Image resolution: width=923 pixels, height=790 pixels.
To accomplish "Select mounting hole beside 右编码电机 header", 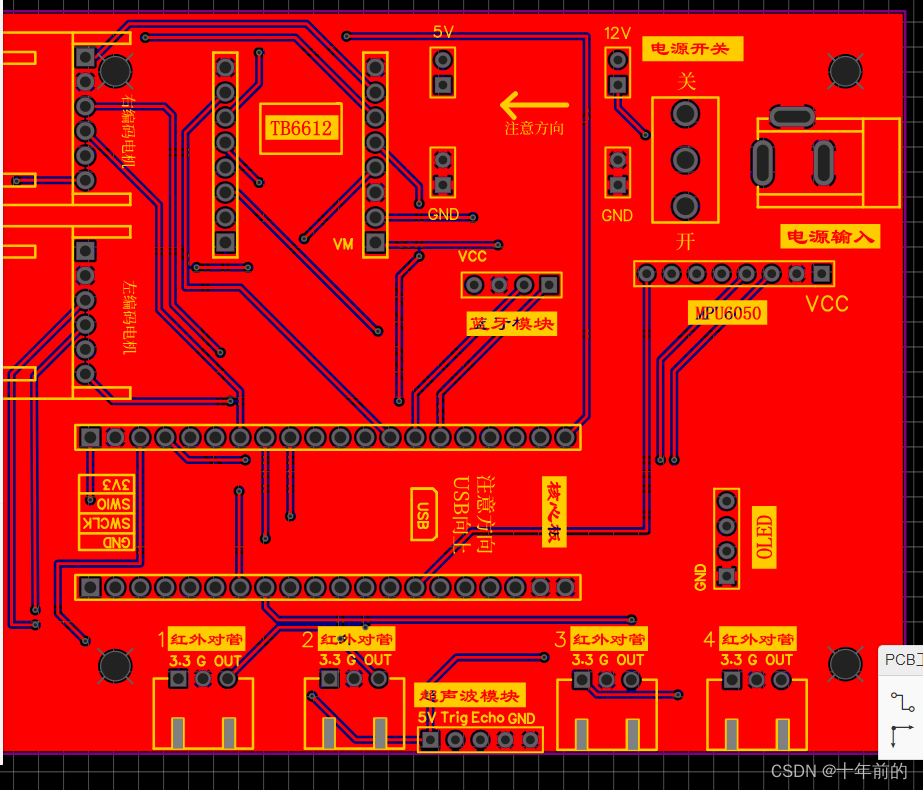I will click(115, 71).
